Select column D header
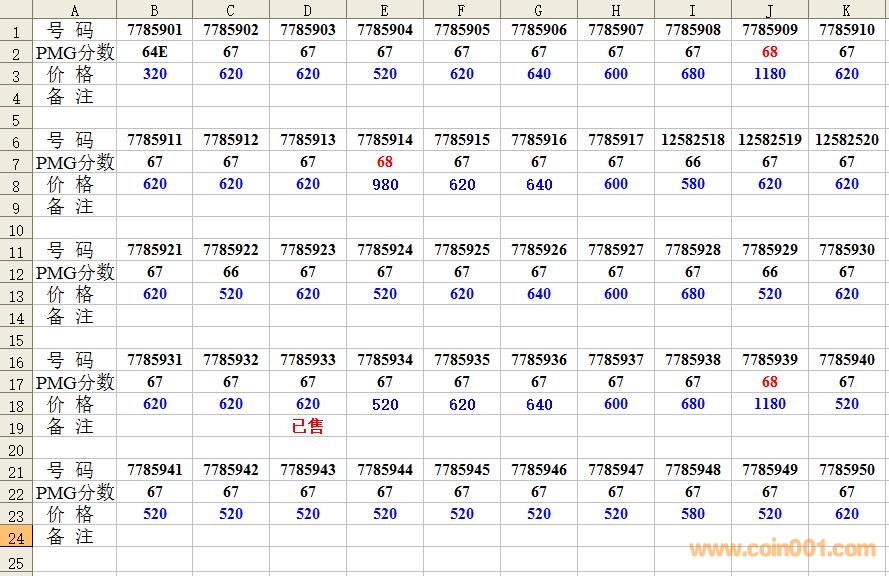The width and height of the screenshot is (889, 576). pyautogui.click(x=308, y=10)
